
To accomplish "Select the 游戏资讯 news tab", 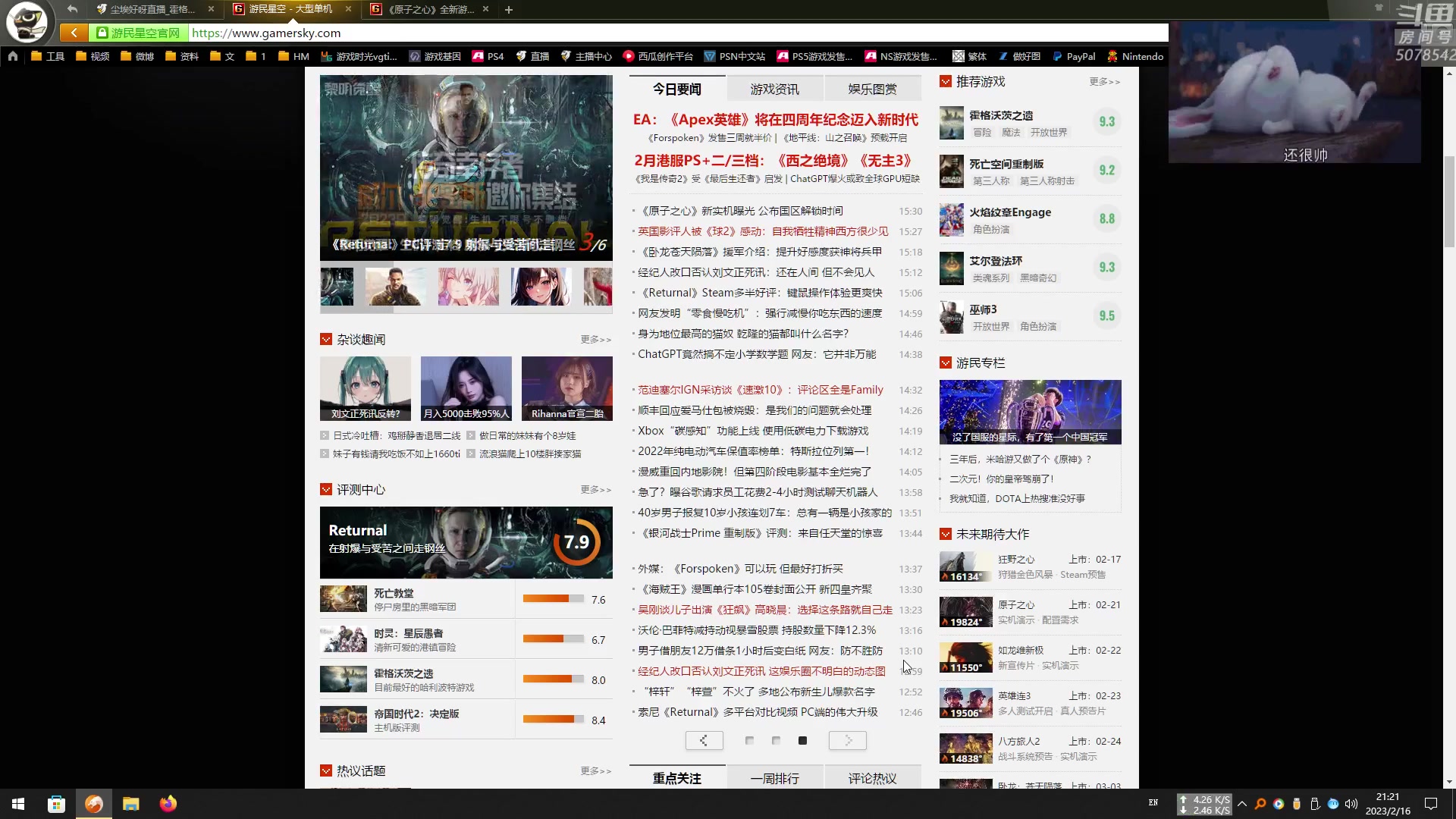I will coord(774,89).
